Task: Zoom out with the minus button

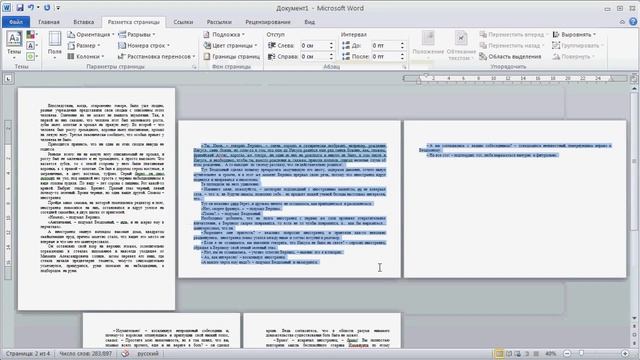Action: point(567,353)
